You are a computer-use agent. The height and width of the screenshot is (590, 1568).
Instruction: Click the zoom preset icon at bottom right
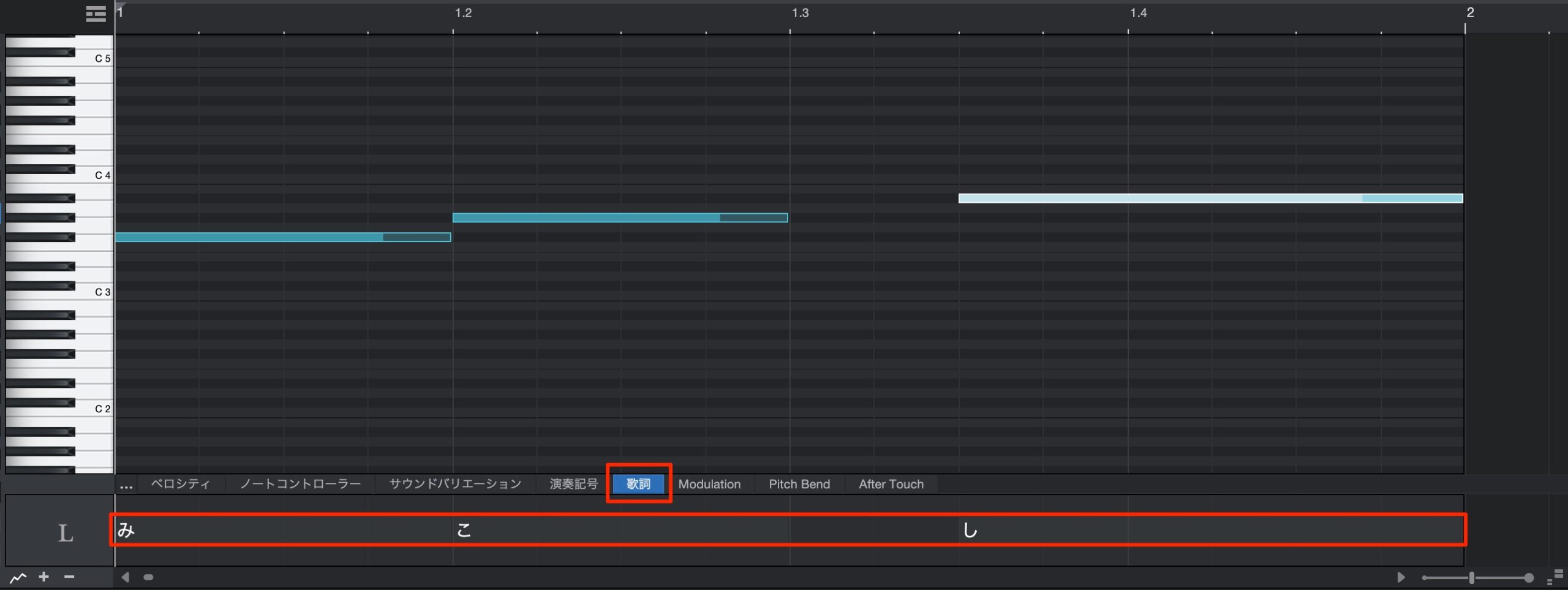point(1555,577)
